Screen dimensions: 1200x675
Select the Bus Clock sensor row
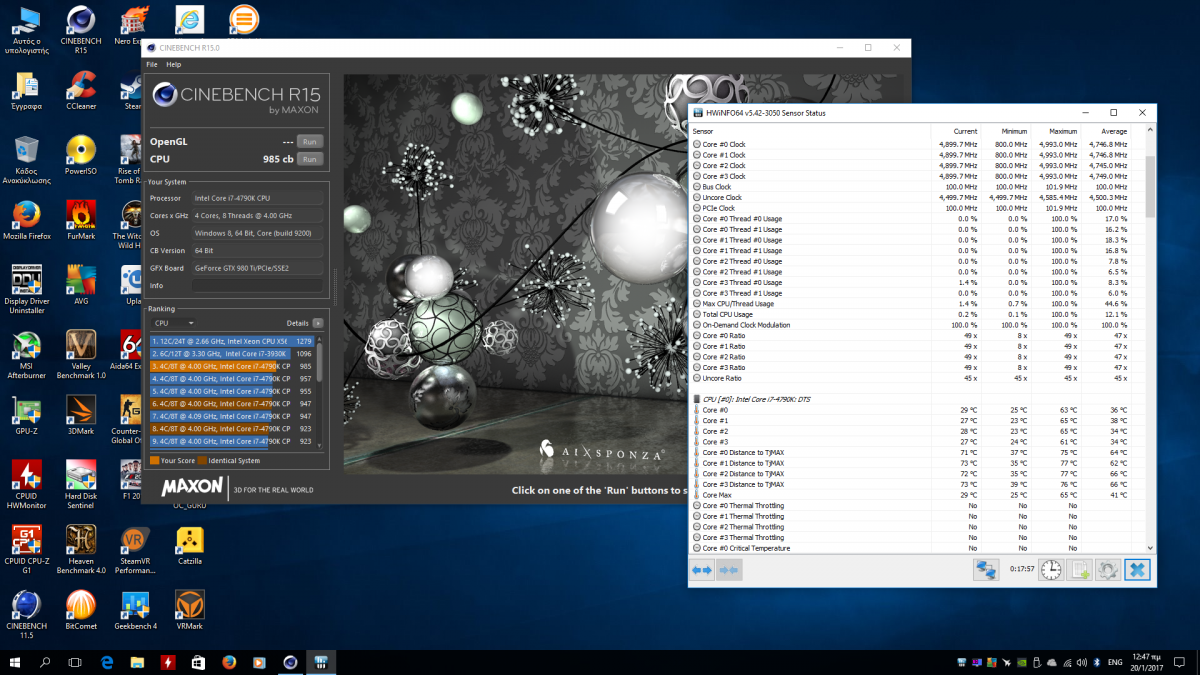910,187
